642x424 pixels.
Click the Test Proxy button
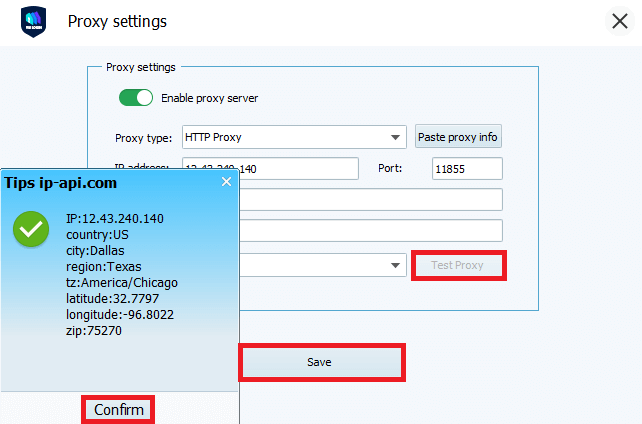tap(457, 266)
